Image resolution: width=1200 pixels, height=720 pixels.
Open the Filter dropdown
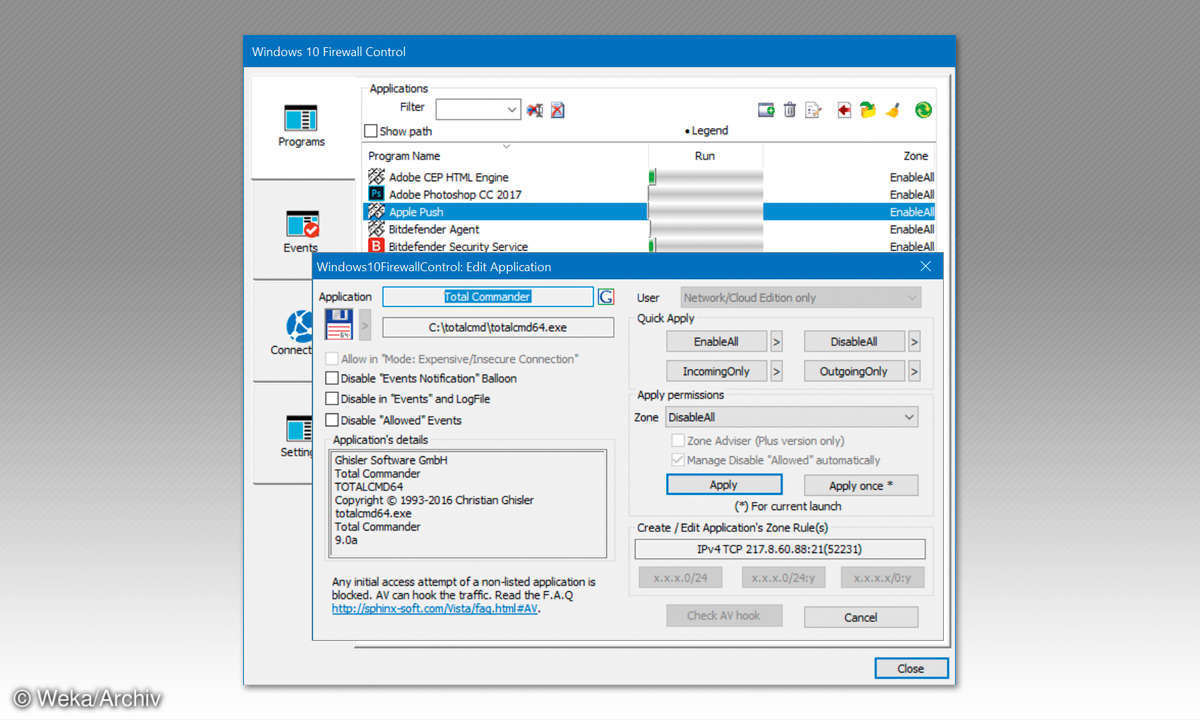point(478,109)
